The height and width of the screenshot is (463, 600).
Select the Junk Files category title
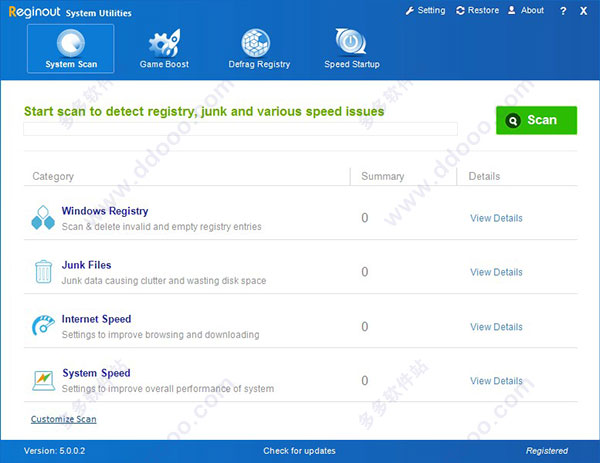[x=86, y=265]
